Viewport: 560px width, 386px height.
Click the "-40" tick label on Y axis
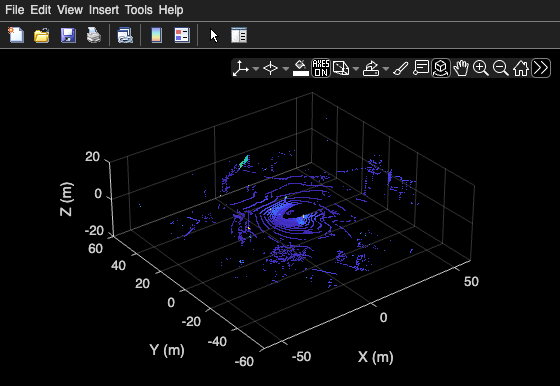pyautogui.click(x=217, y=342)
